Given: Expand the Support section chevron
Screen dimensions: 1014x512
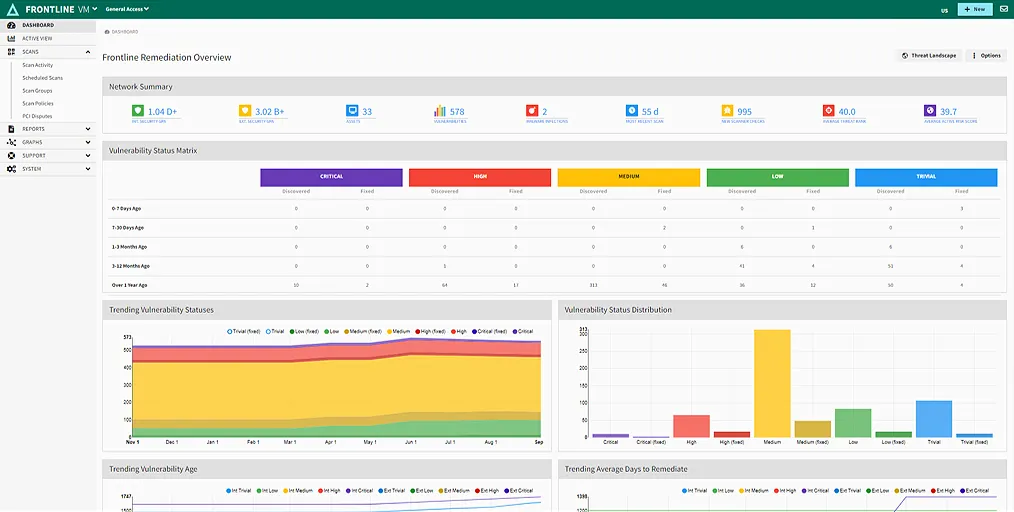Looking at the screenshot, I should coord(88,156).
